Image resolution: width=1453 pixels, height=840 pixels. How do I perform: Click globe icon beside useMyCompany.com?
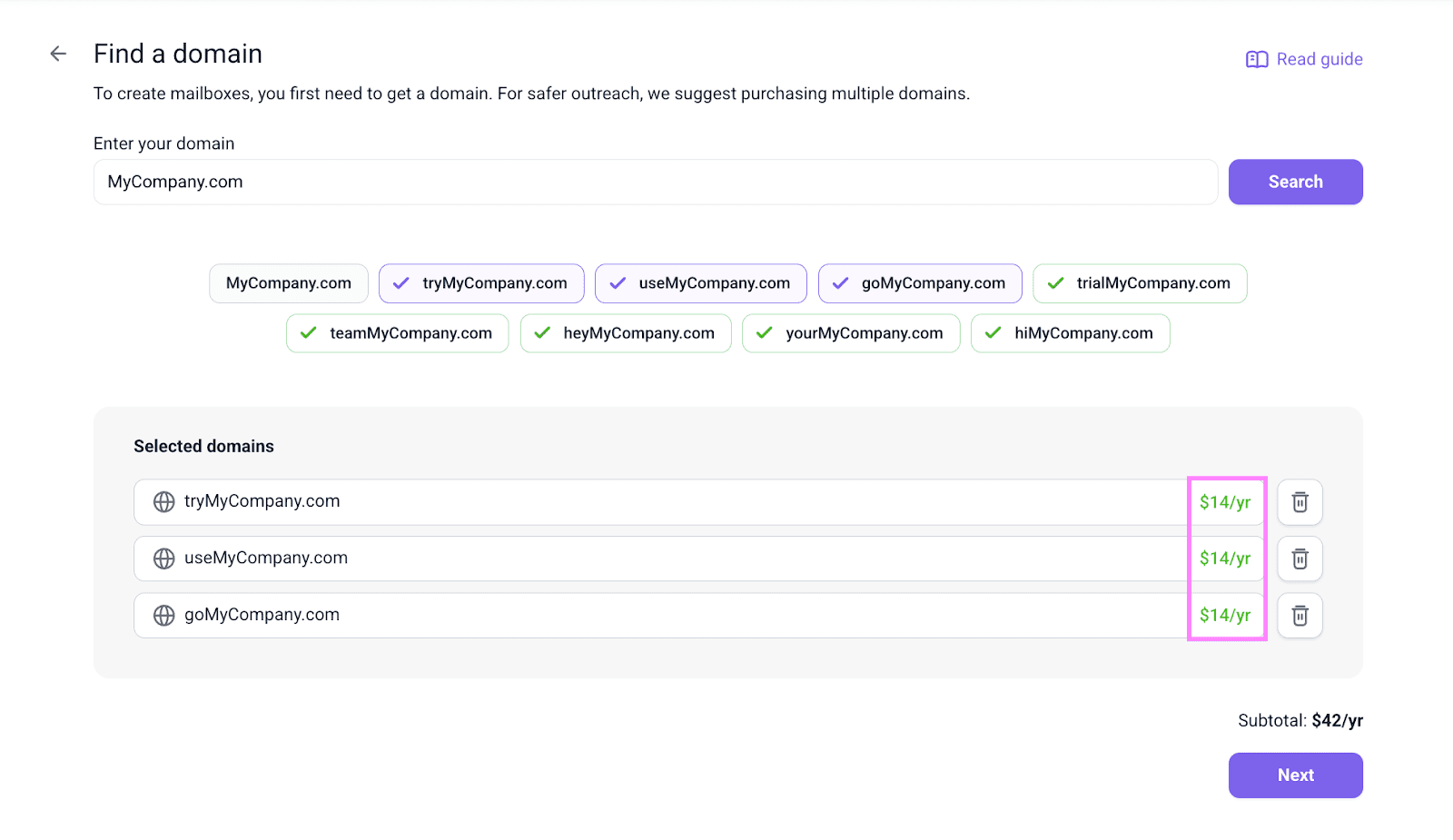coord(164,558)
